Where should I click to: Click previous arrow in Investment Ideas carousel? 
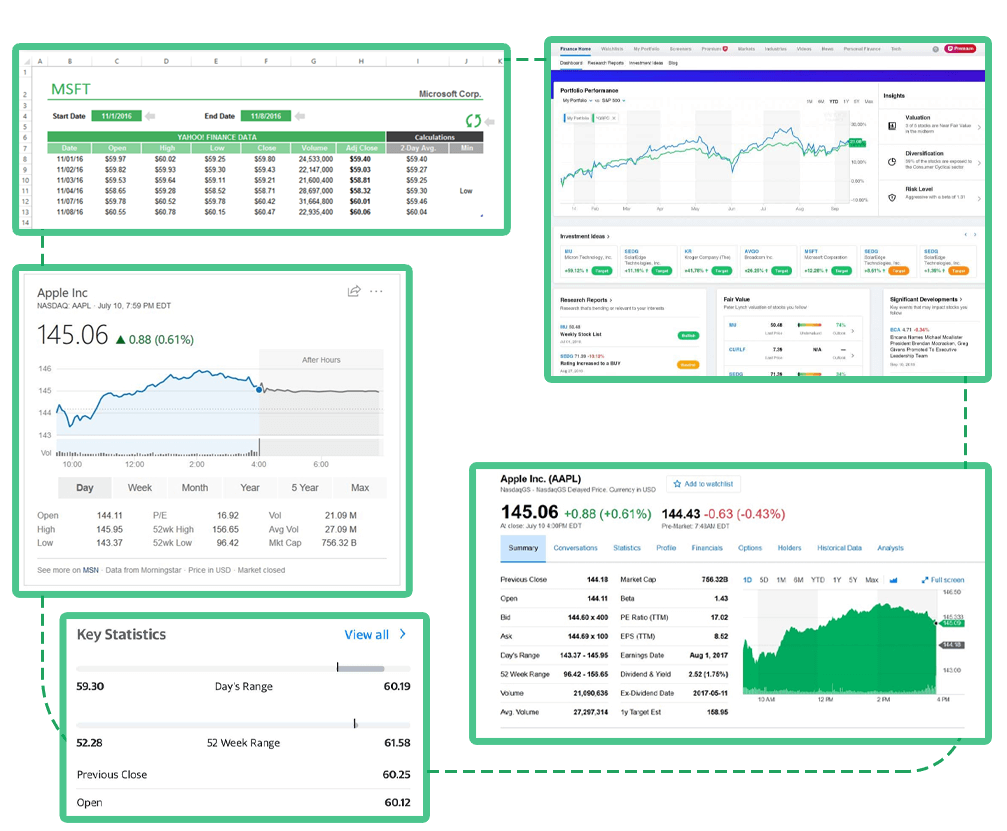[965, 235]
